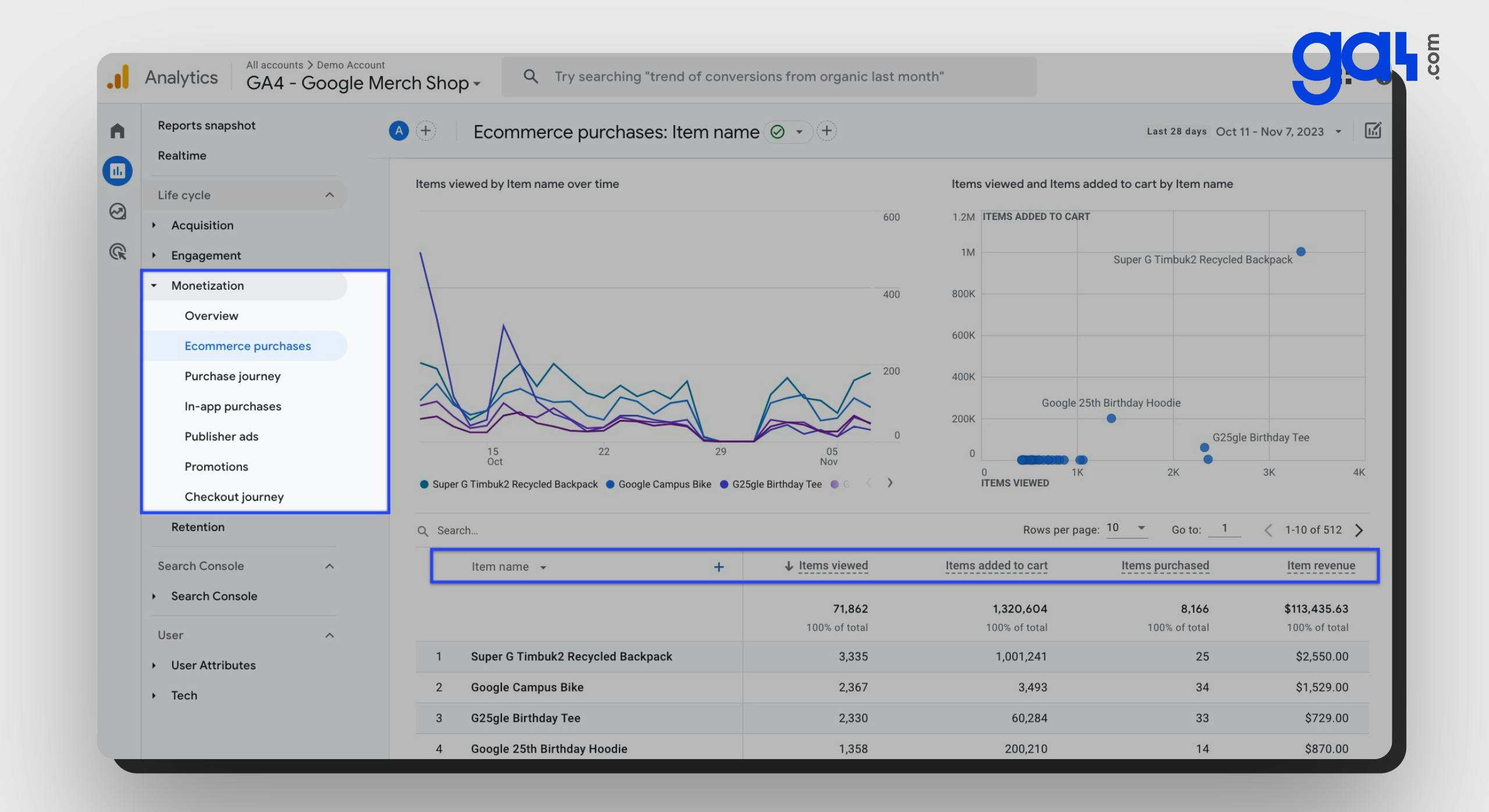Open the report status dropdown arrow
Image resolution: width=1489 pixels, height=812 pixels.
[799, 131]
